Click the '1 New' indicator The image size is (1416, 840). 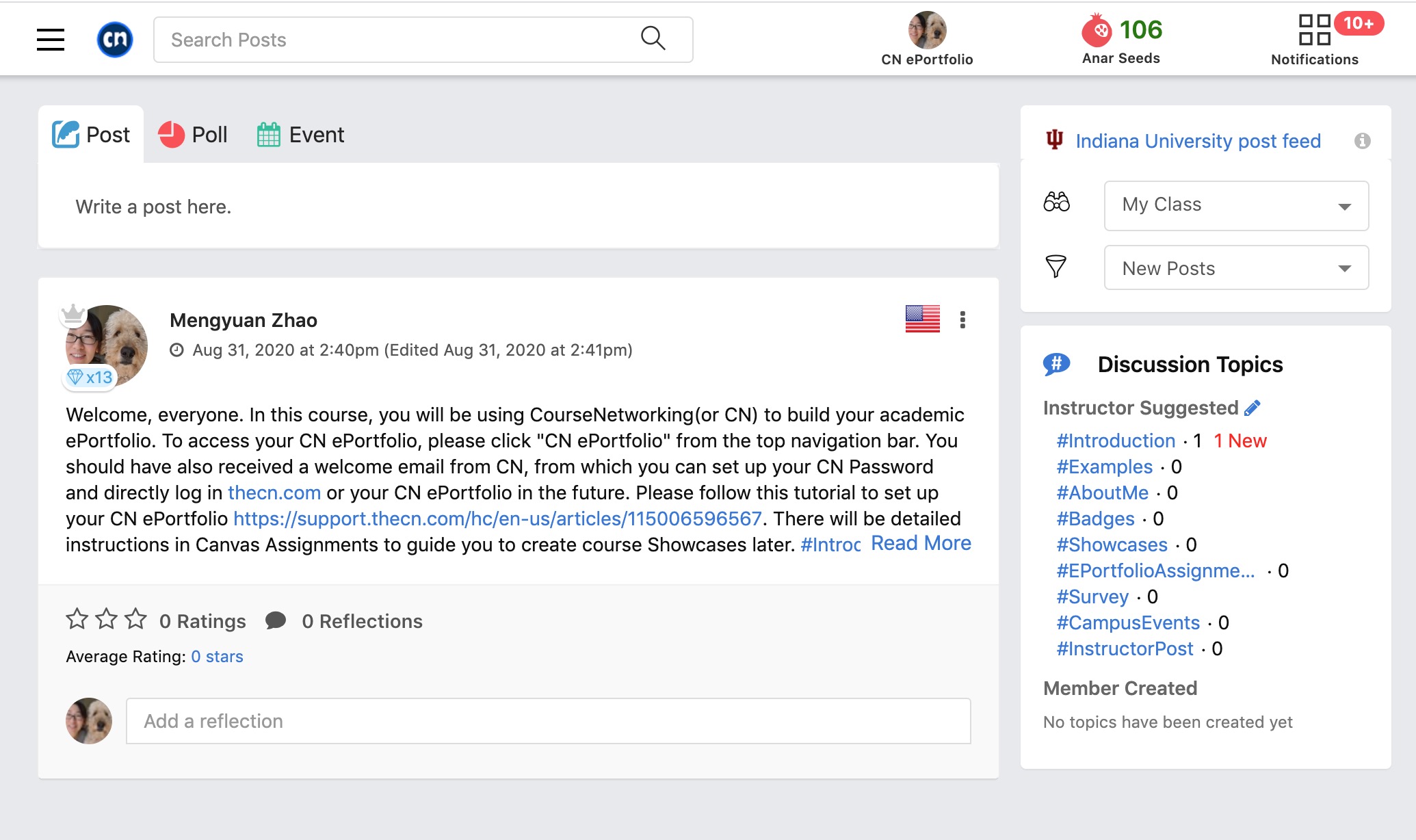click(1240, 441)
